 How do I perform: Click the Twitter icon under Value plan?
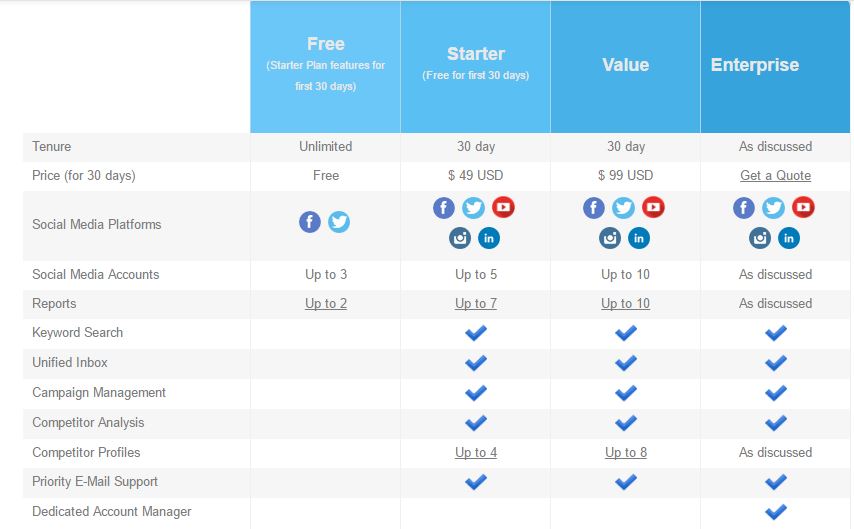click(x=623, y=208)
